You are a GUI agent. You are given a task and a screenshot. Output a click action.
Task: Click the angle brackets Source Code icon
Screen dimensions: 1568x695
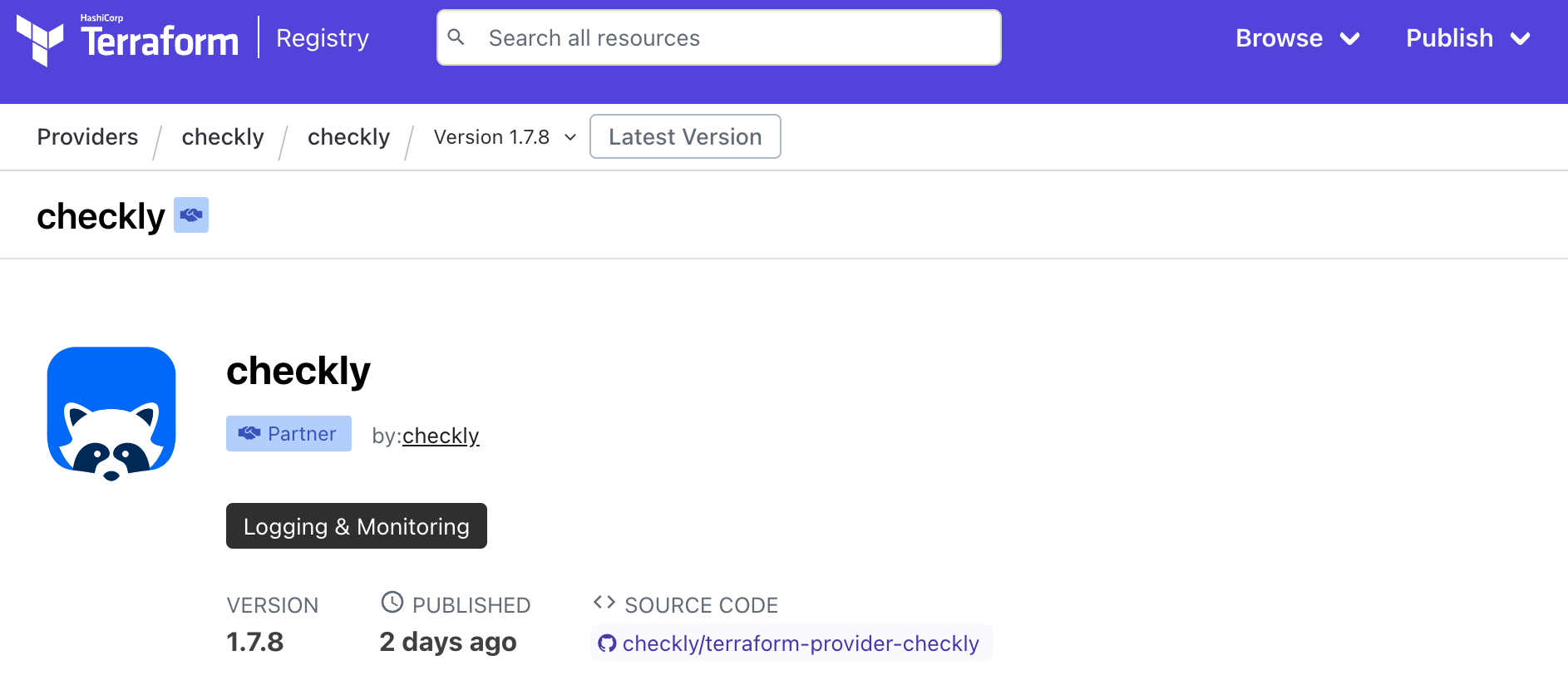click(604, 603)
